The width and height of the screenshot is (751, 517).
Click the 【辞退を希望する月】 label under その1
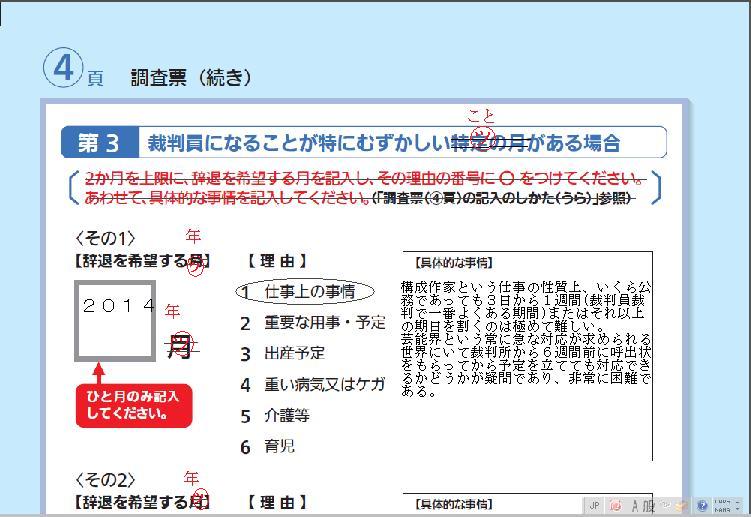[141, 261]
